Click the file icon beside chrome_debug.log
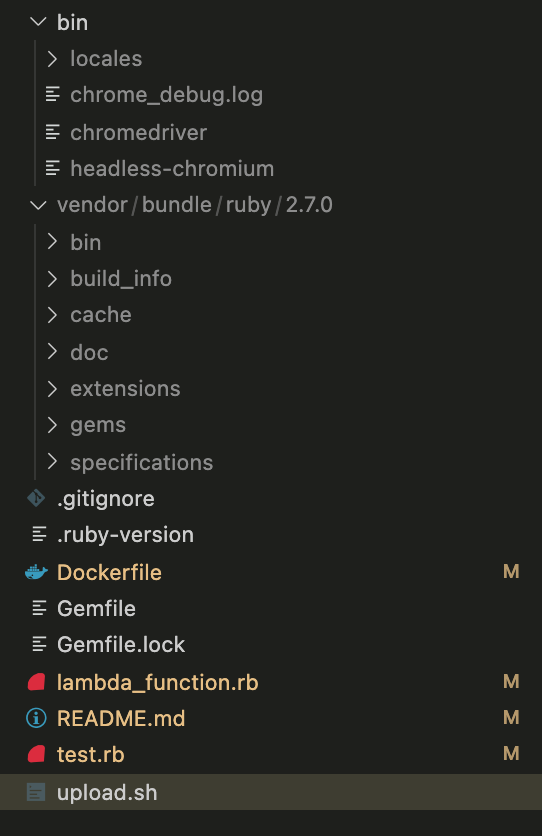Viewport: 542px width, 836px height. 52,94
